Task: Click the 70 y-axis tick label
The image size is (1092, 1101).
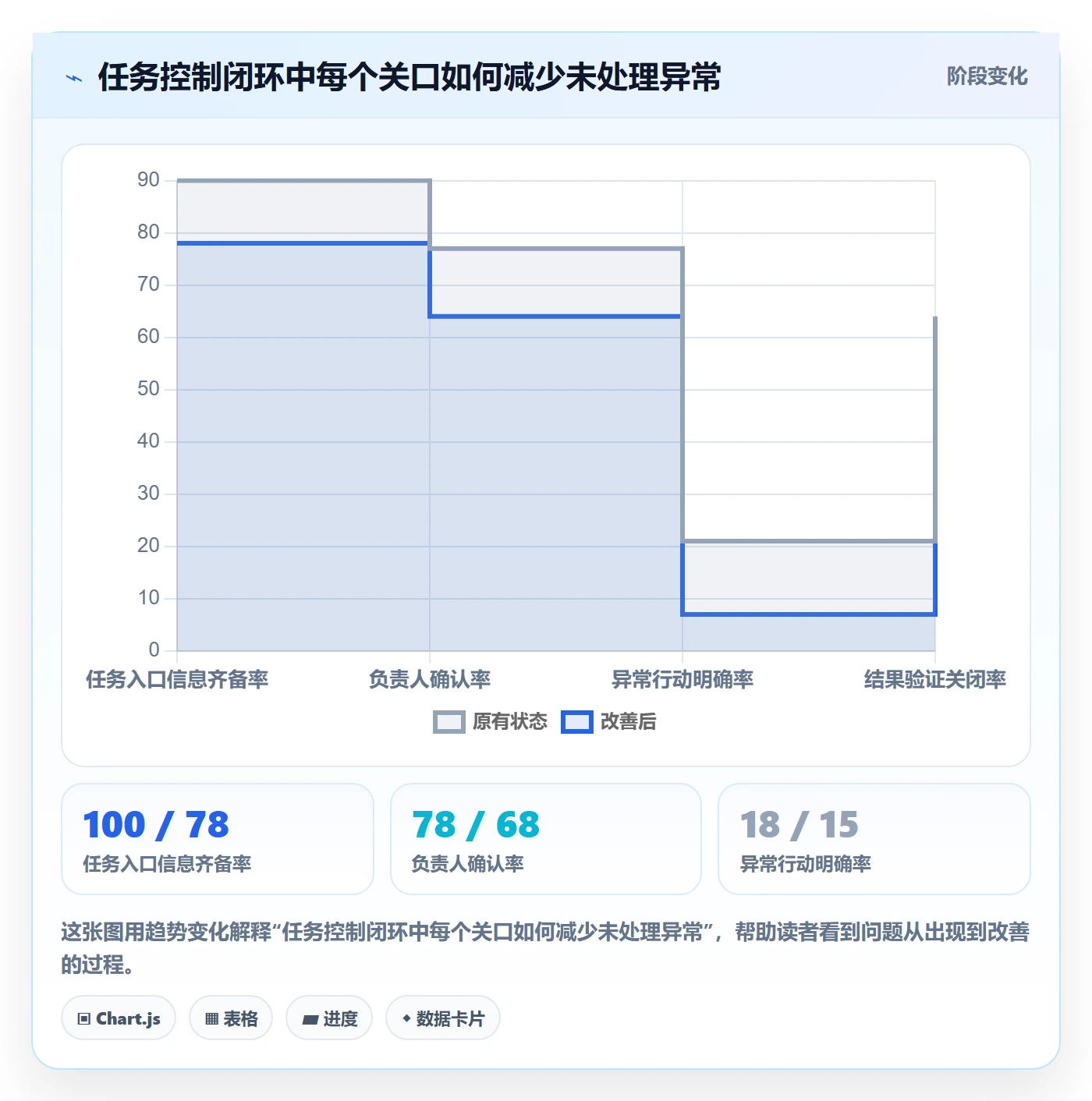Action: [x=148, y=285]
